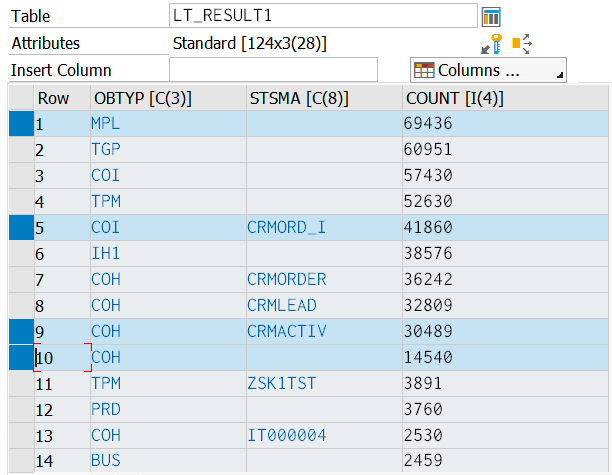Click the count value 38576
The height and width of the screenshot is (475, 612).
(505, 254)
